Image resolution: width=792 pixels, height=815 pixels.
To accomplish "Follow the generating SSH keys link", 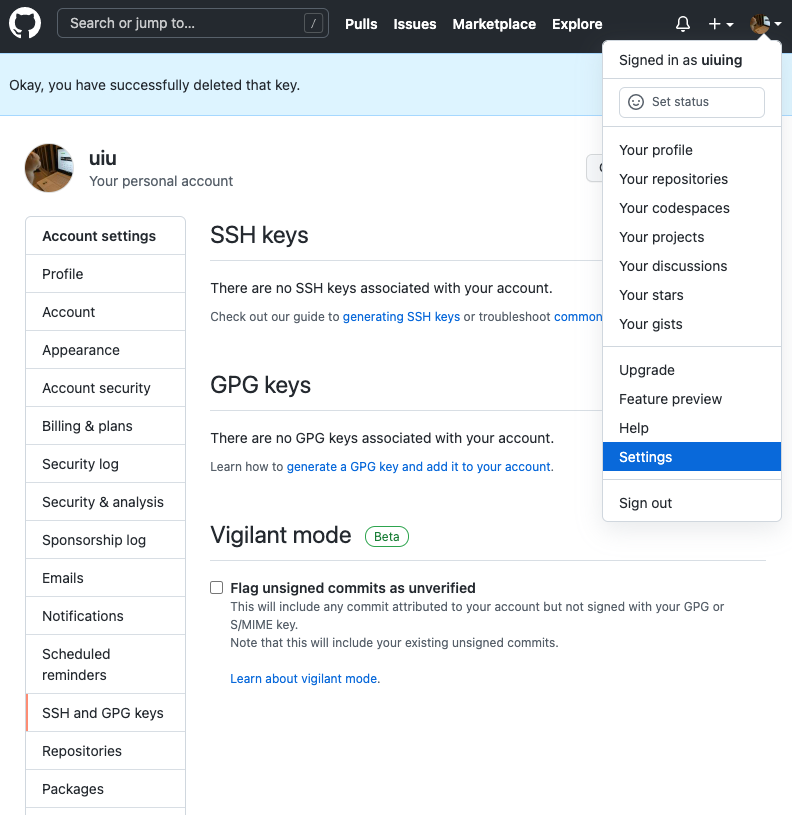I will (401, 317).
